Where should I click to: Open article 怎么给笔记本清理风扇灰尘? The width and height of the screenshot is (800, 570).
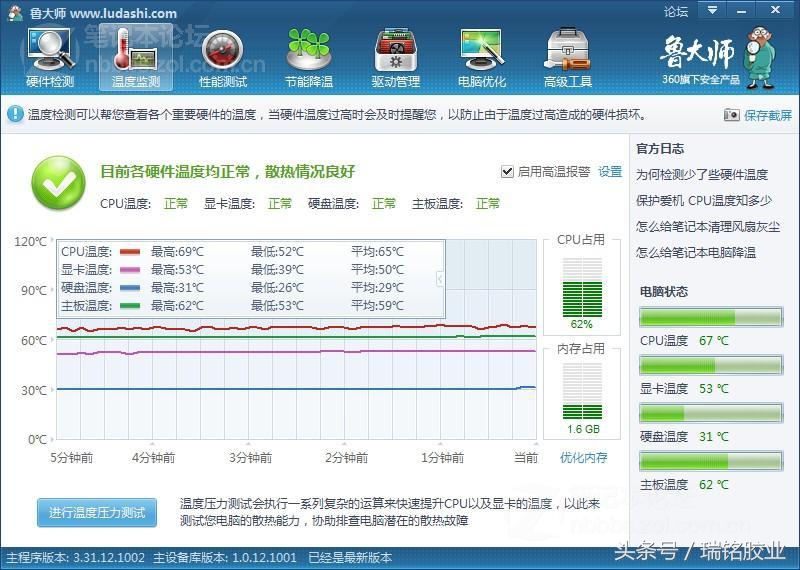[x=708, y=227]
